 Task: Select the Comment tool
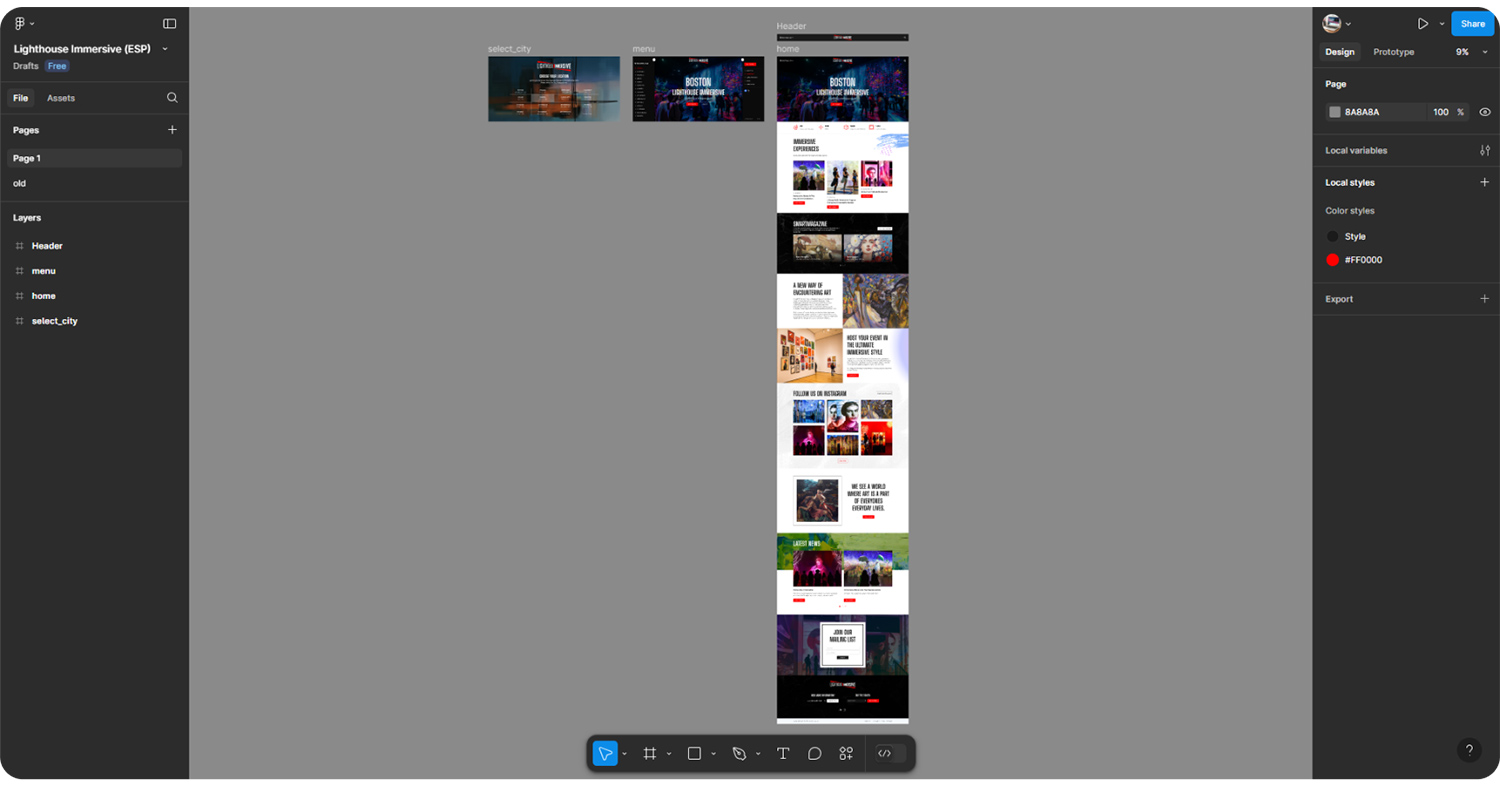click(815, 754)
